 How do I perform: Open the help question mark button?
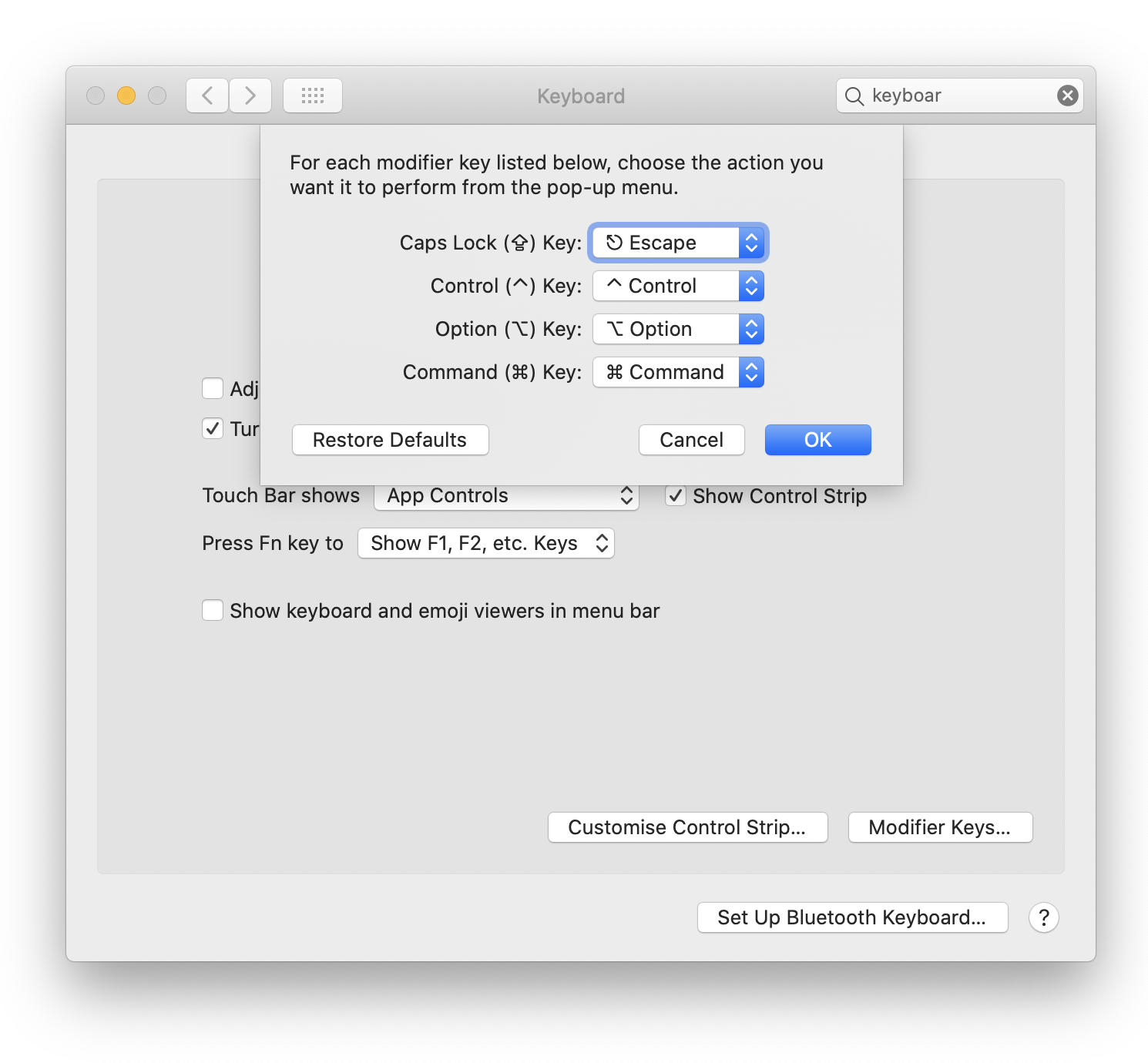pos(1044,917)
